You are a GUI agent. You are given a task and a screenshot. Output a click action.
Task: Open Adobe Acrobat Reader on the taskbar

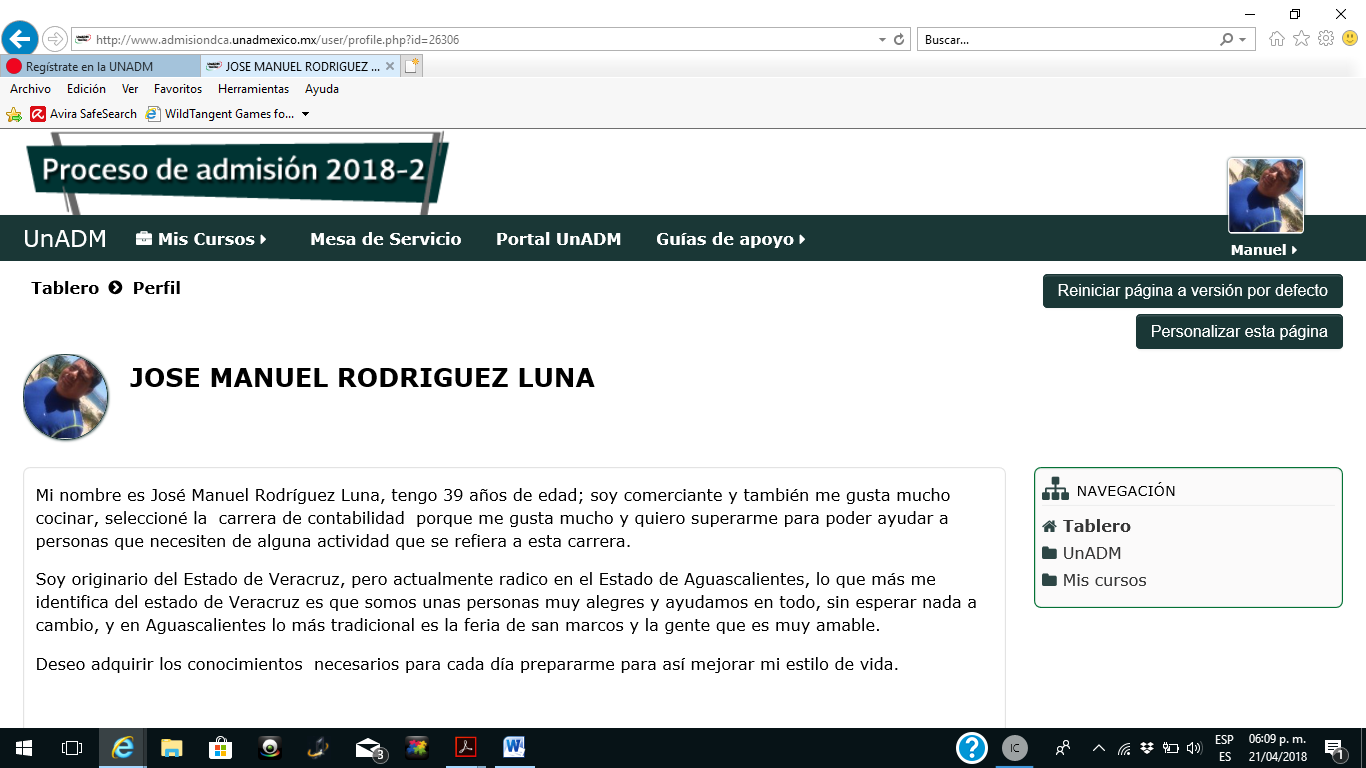[466, 748]
